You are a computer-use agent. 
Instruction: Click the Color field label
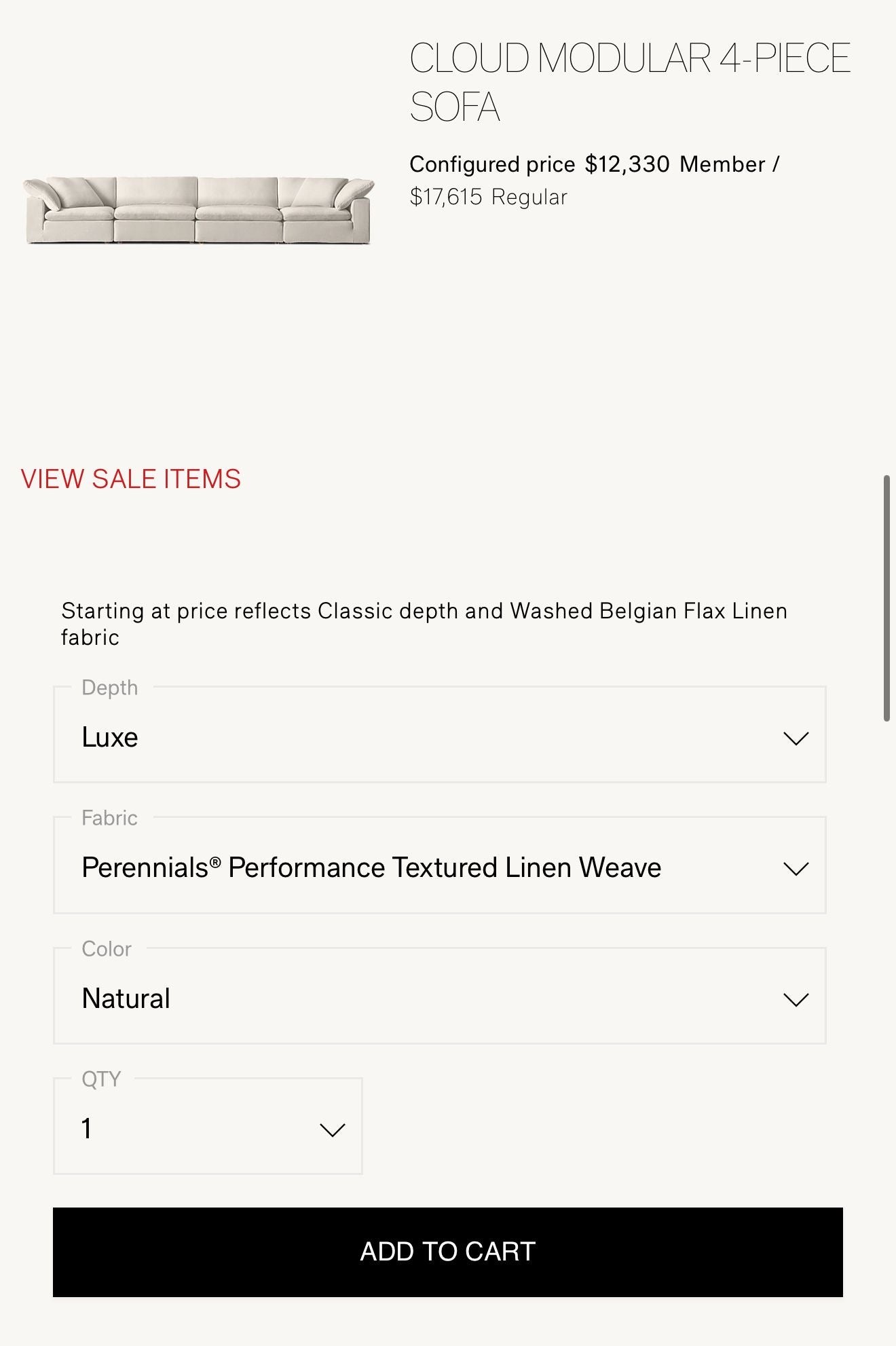[107, 949]
